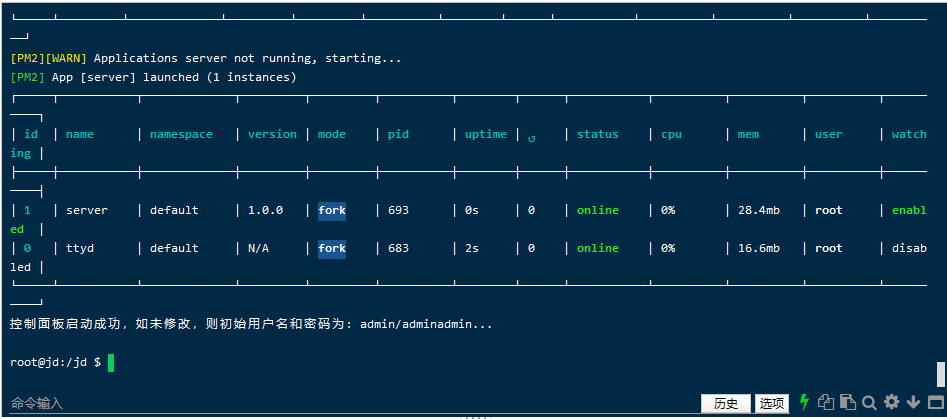The height and width of the screenshot is (419, 947).
Task: Click the paste clipboard icon
Action: 848,402
